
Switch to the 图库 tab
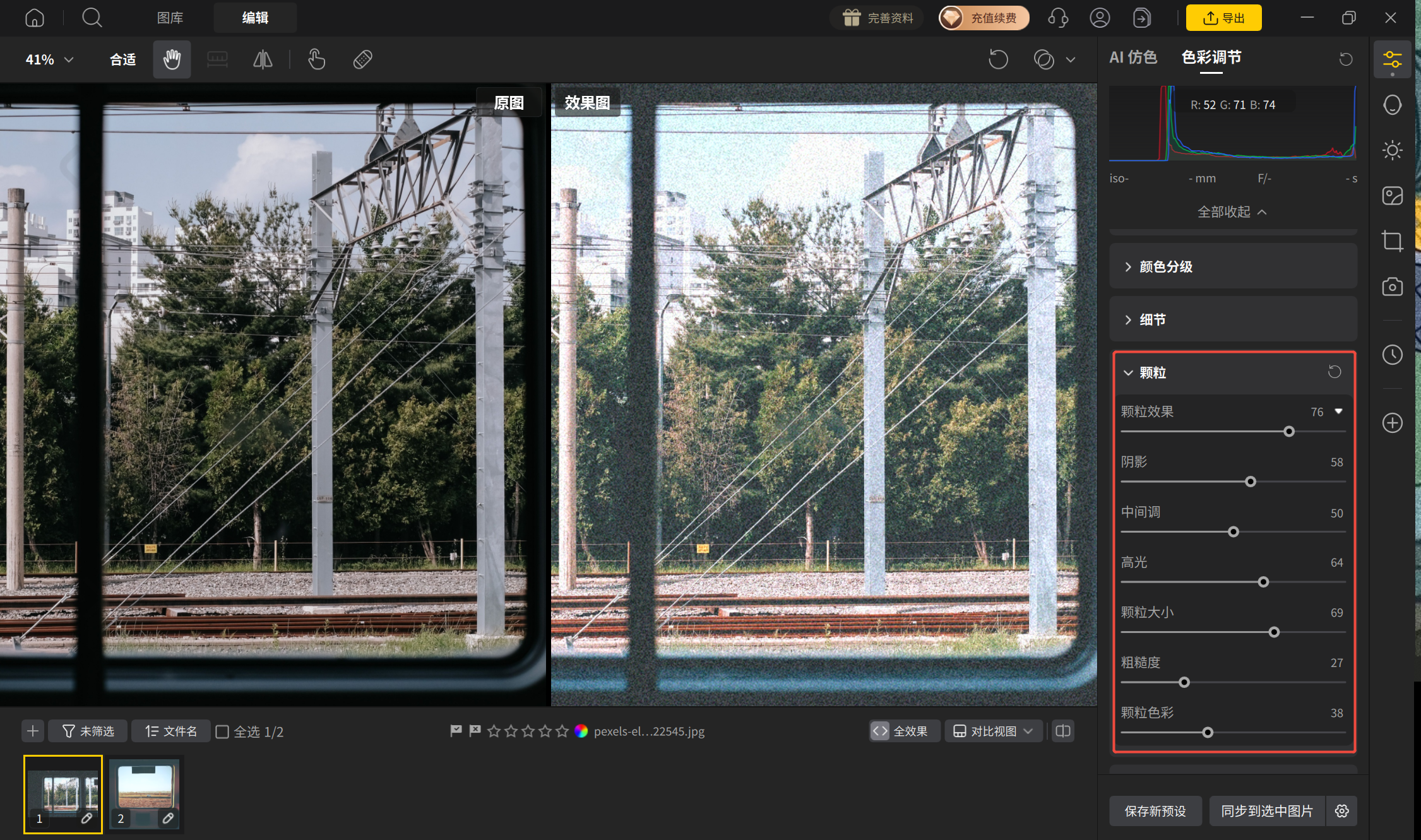pos(170,18)
